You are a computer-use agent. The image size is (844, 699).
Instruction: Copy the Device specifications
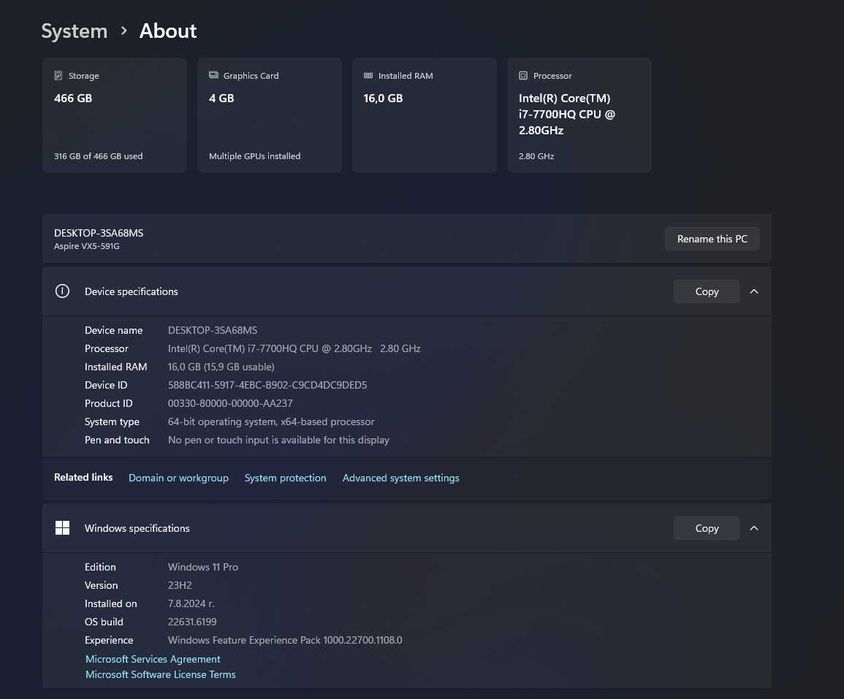[706, 291]
